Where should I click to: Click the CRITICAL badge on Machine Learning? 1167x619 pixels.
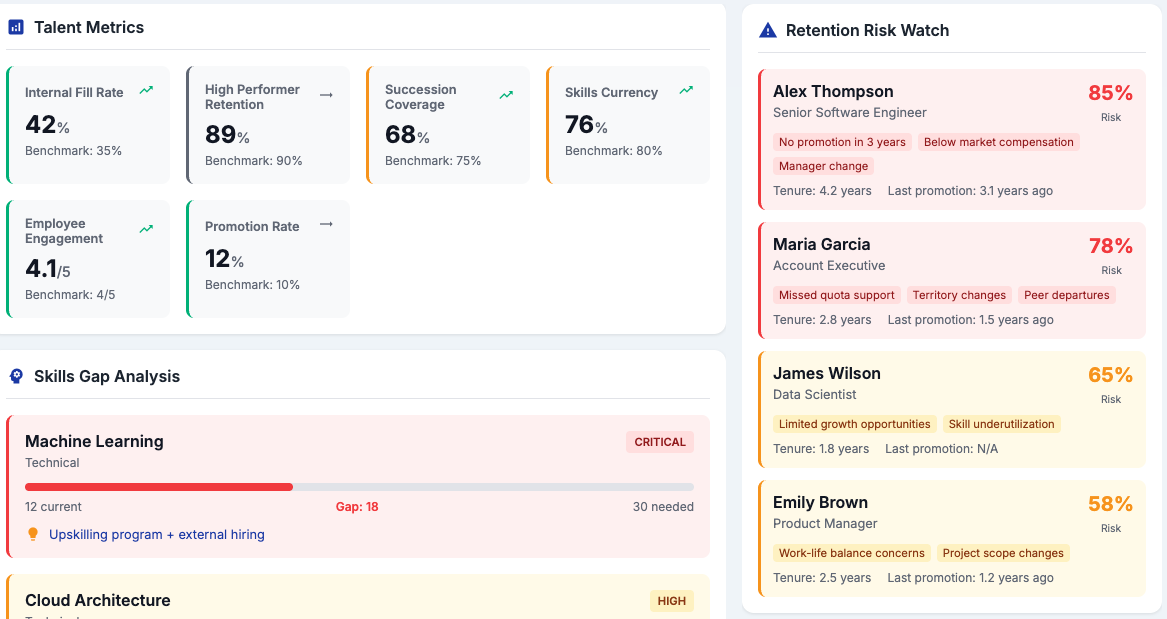660,442
